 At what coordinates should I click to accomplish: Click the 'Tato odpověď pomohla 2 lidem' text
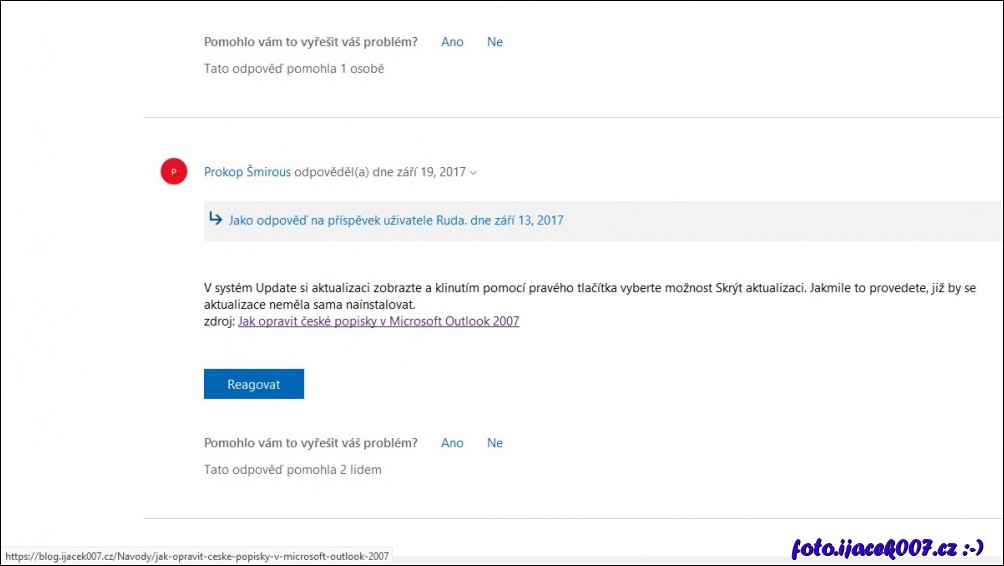point(292,469)
